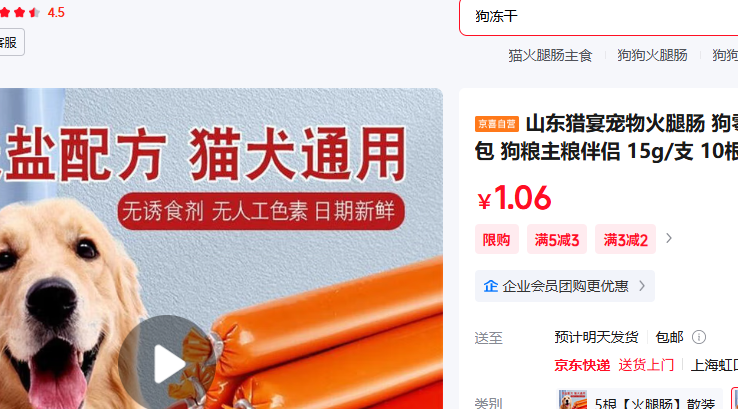Open 企业会员团购更优惠 chevron arrow
738x409 pixels.
[642, 286]
